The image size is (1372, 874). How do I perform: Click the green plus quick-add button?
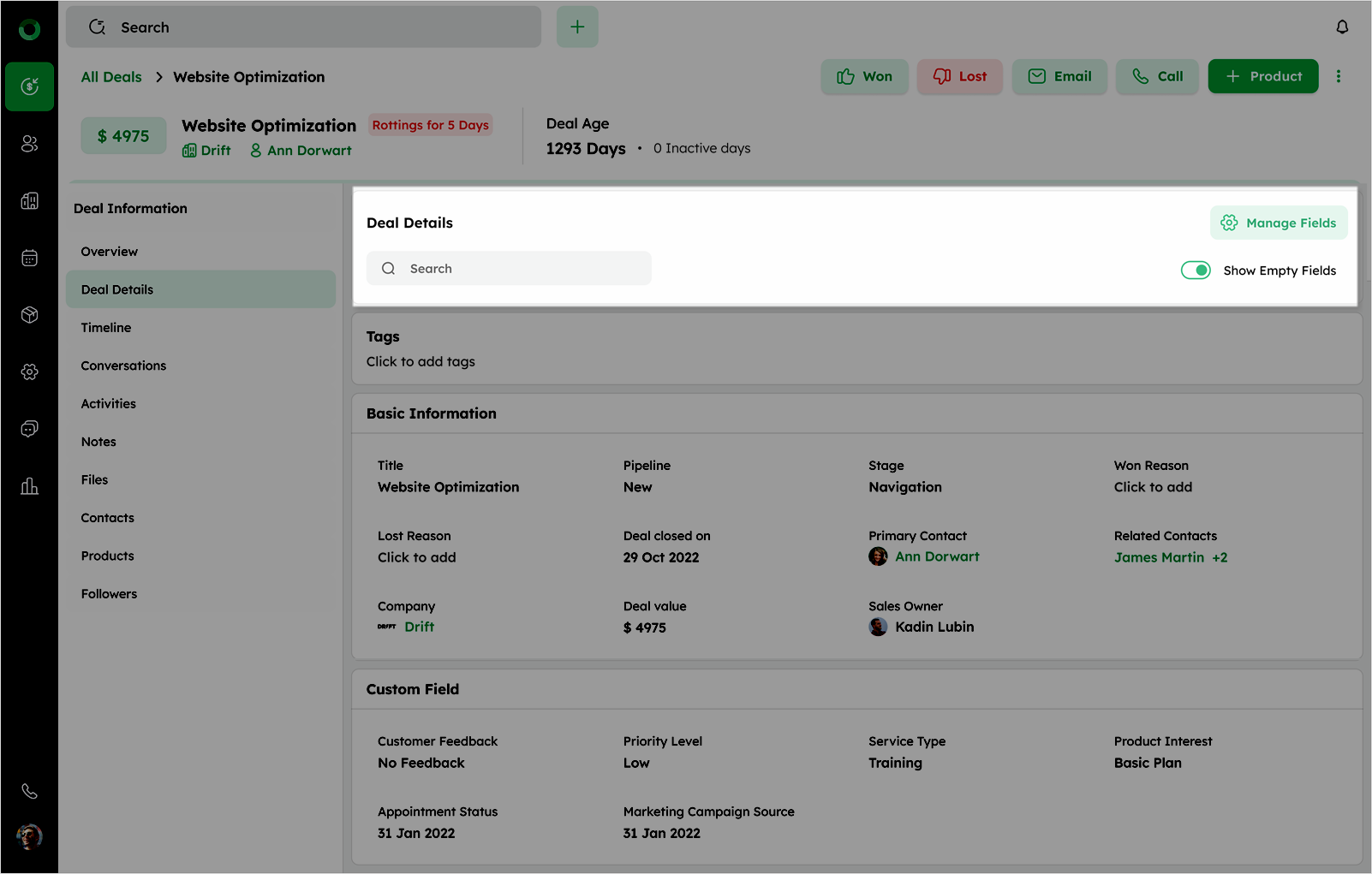(x=577, y=27)
